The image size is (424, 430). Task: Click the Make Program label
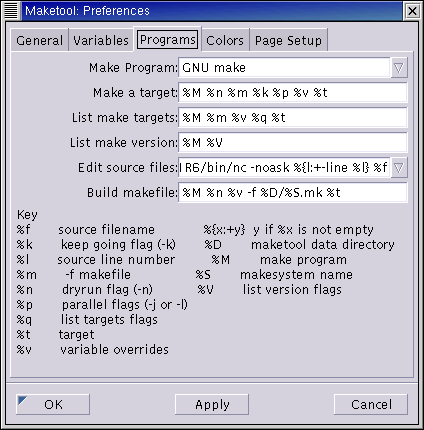point(133,68)
